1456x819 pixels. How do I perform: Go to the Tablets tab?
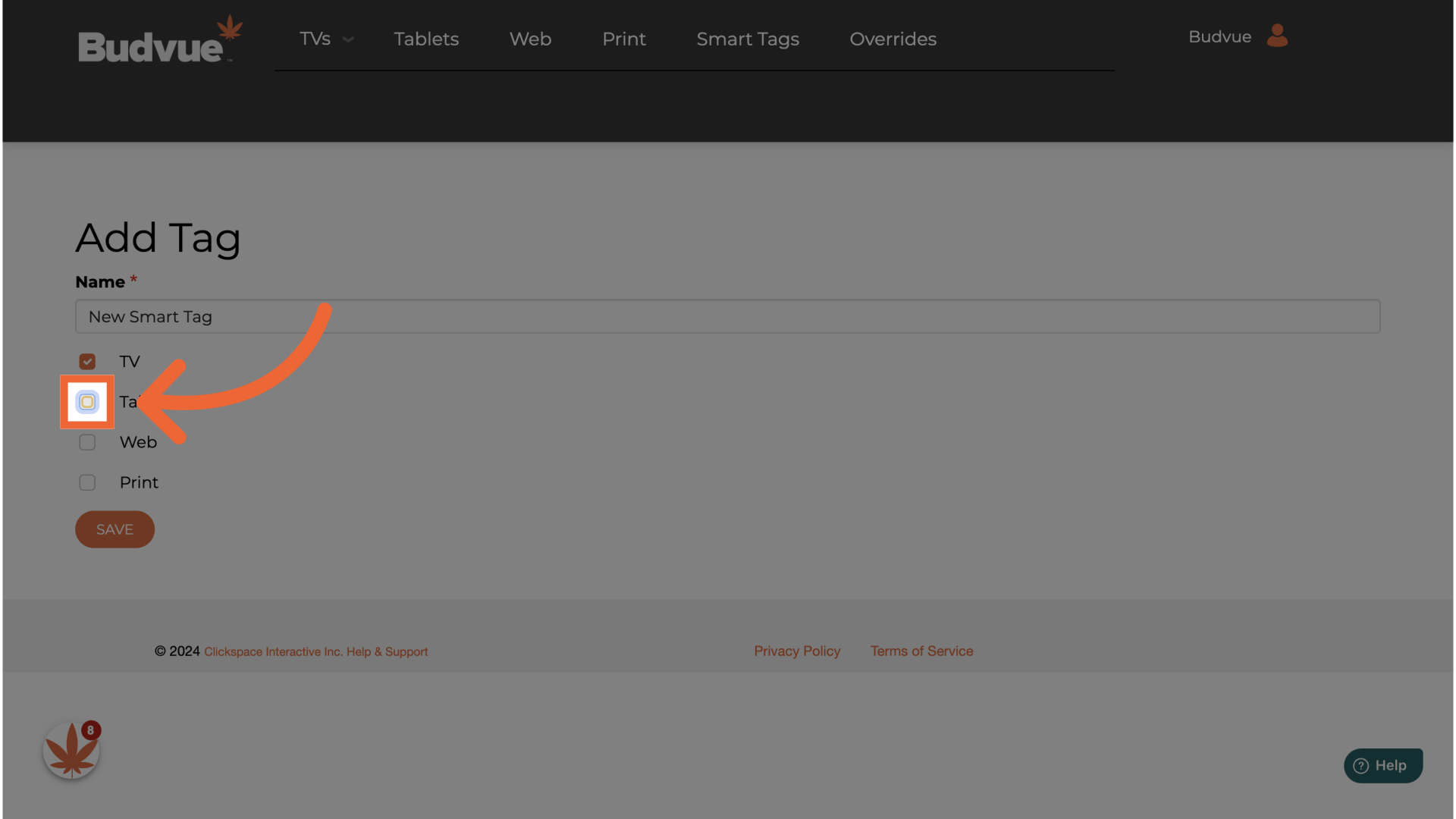[426, 39]
